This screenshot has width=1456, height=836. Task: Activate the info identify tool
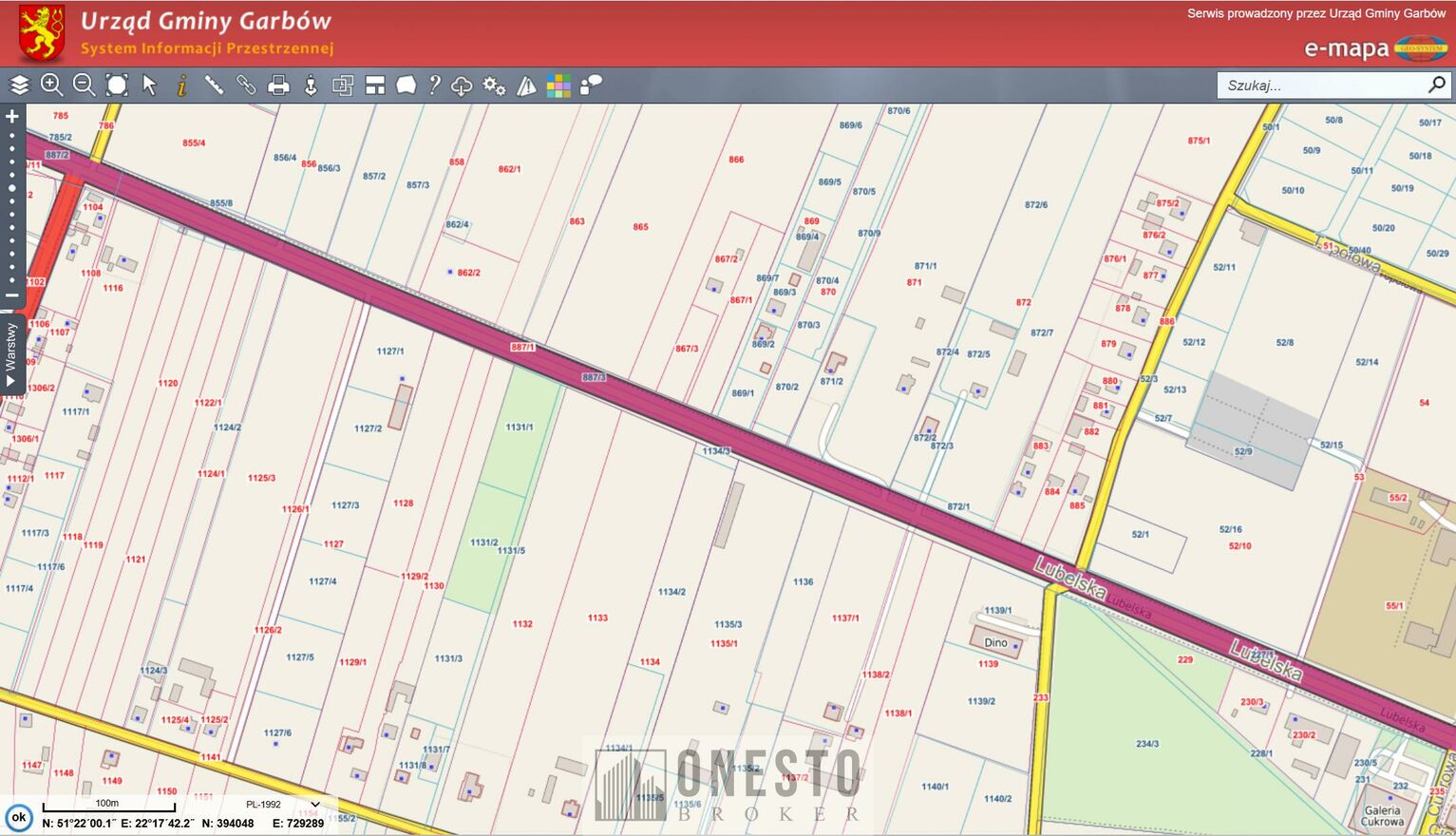pyautogui.click(x=181, y=85)
